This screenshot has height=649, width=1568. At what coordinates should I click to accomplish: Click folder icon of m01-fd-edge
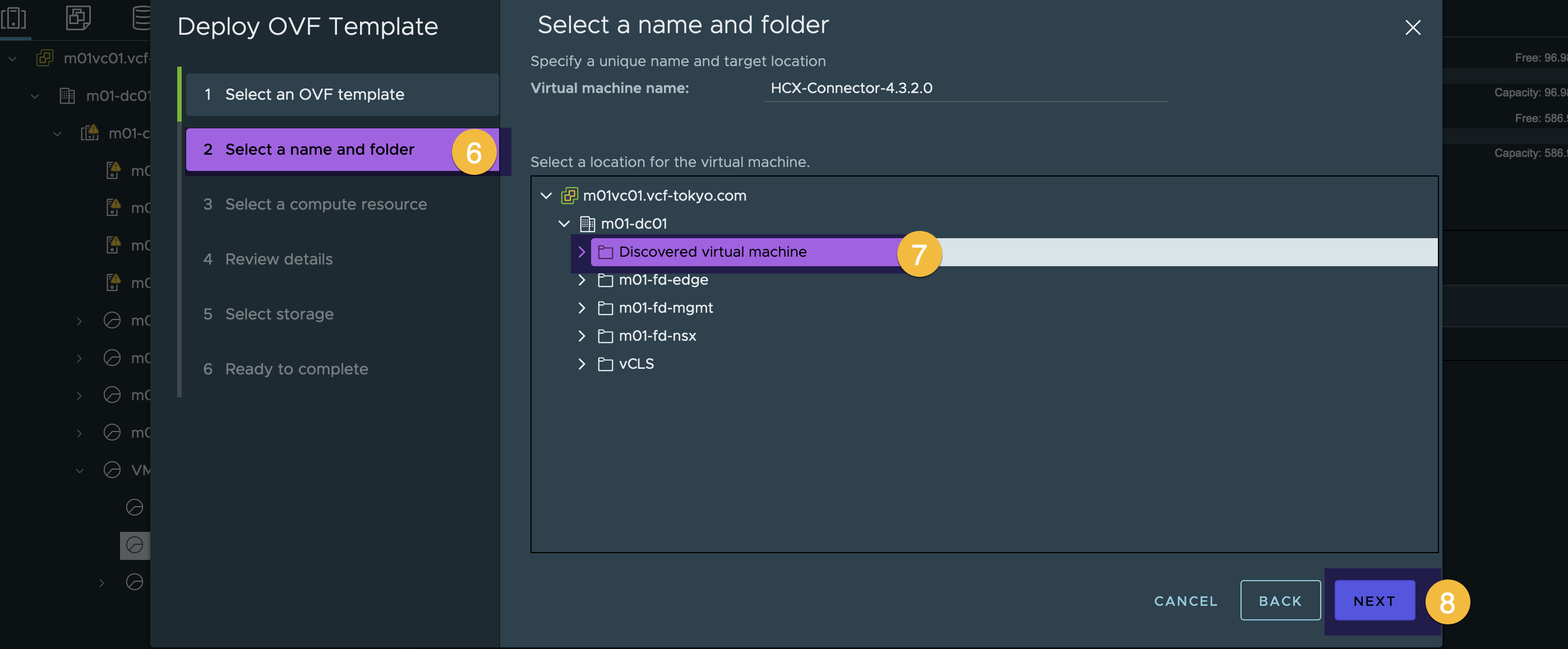[605, 280]
